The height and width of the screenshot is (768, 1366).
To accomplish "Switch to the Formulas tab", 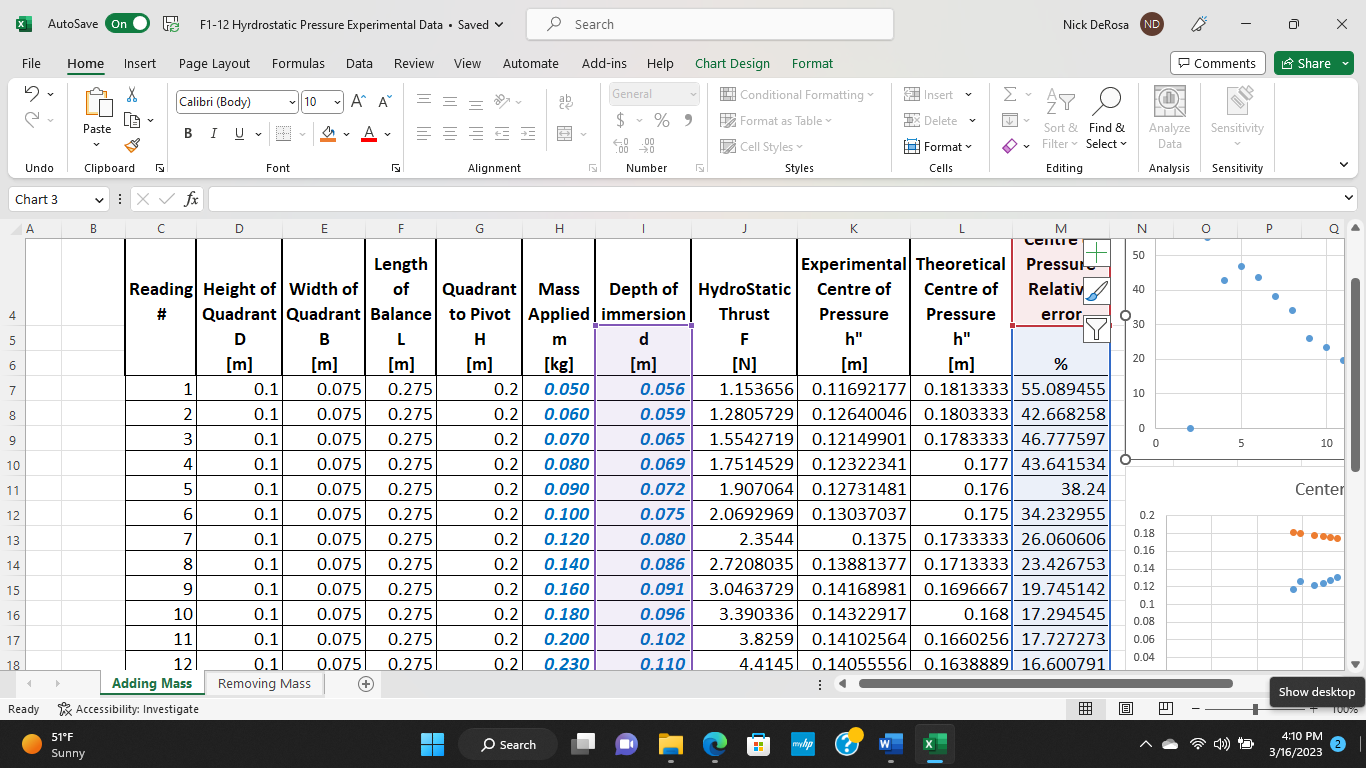I will [297, 63].
